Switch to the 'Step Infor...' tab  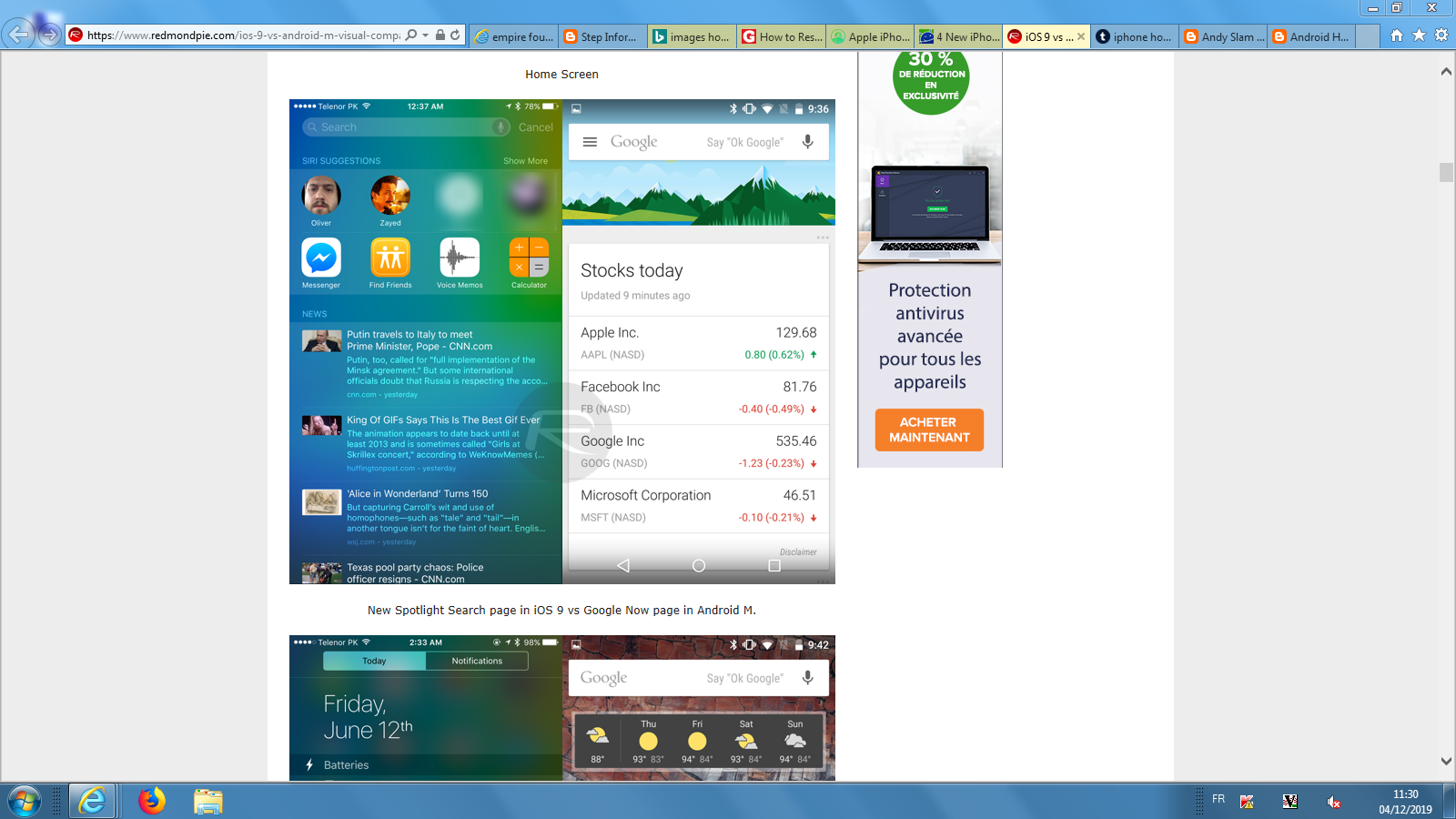click(603, 36)
